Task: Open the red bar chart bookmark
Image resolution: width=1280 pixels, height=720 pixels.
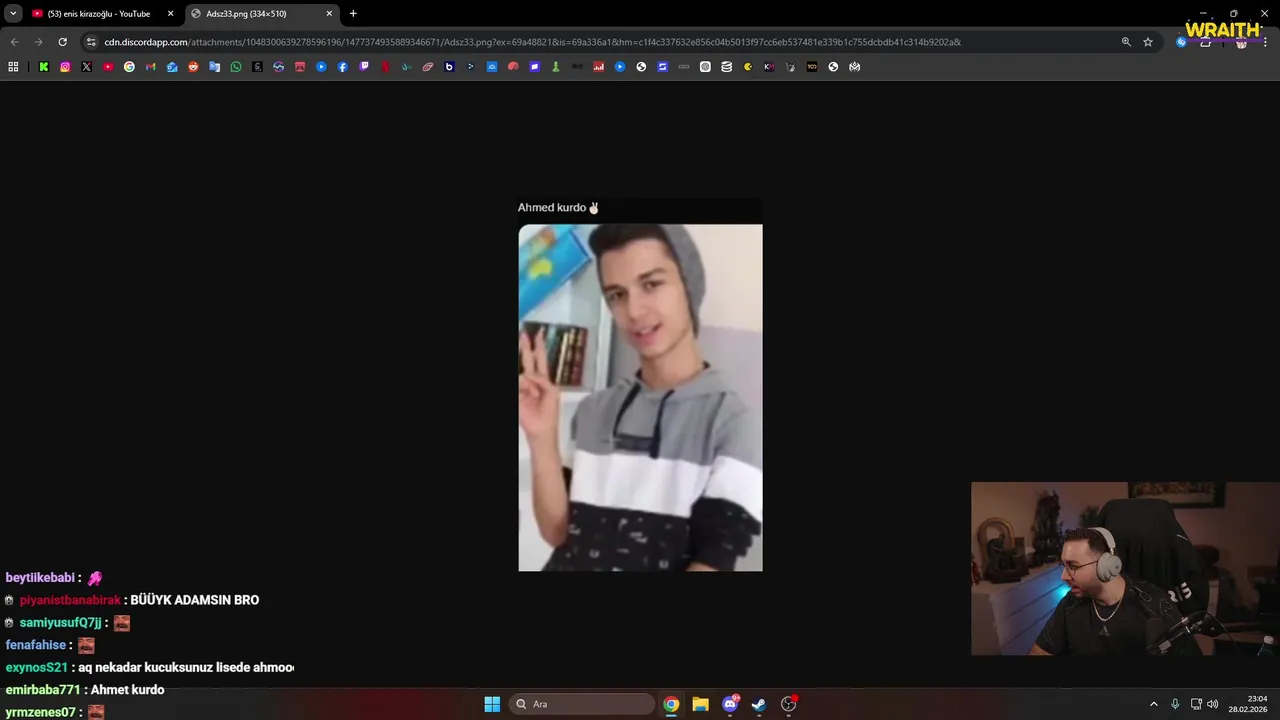Action: coord(599,67)
